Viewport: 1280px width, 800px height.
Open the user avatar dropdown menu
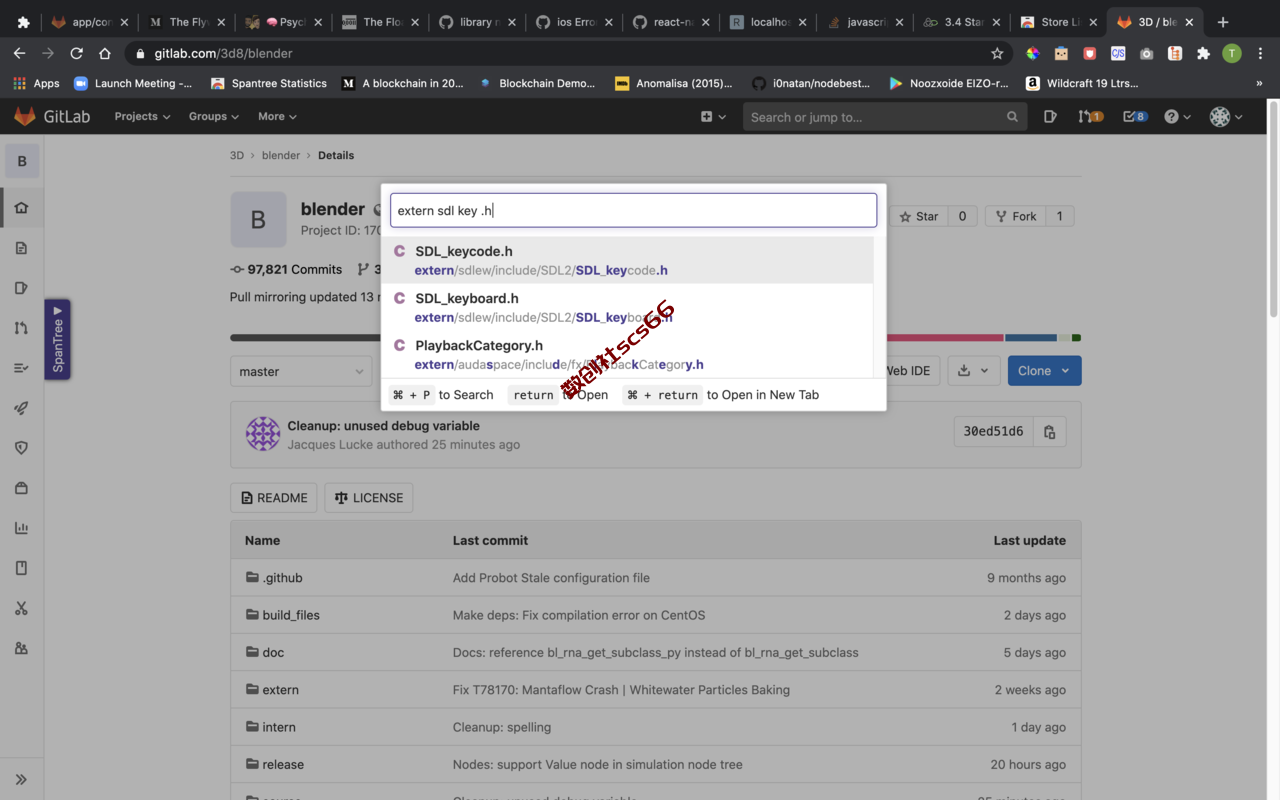1226,117
